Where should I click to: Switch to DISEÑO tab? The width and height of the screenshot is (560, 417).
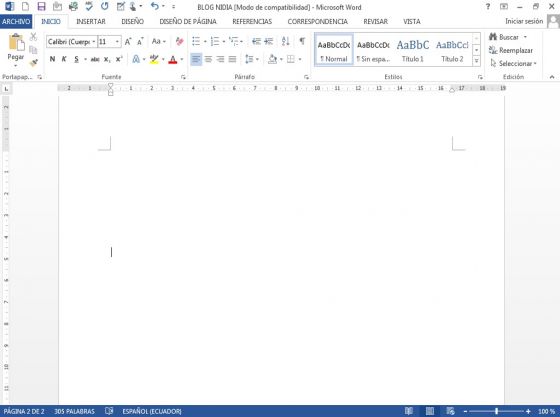pyautogui.click(x=132, y=21)
